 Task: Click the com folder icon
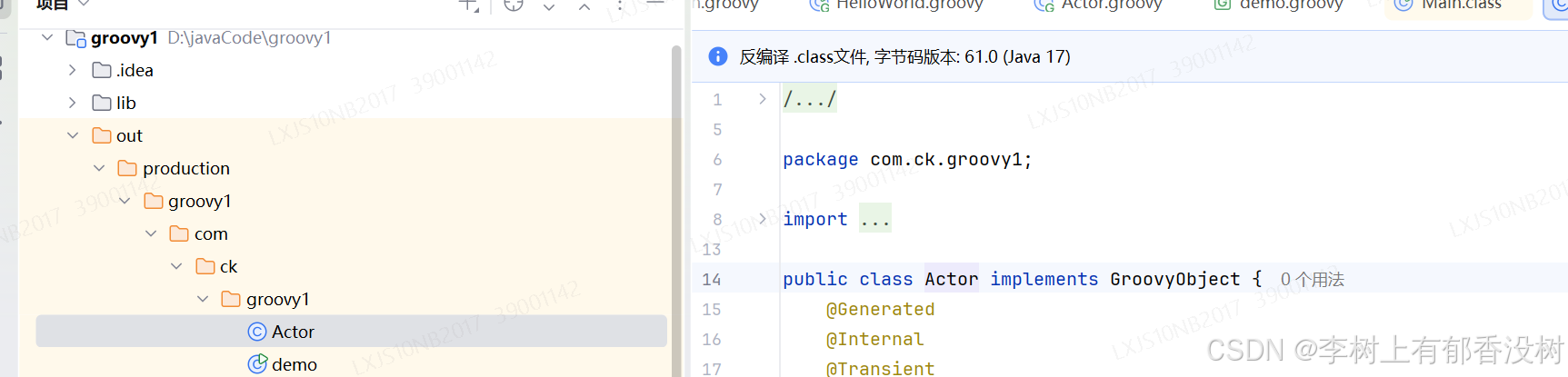tap(179, 233)
